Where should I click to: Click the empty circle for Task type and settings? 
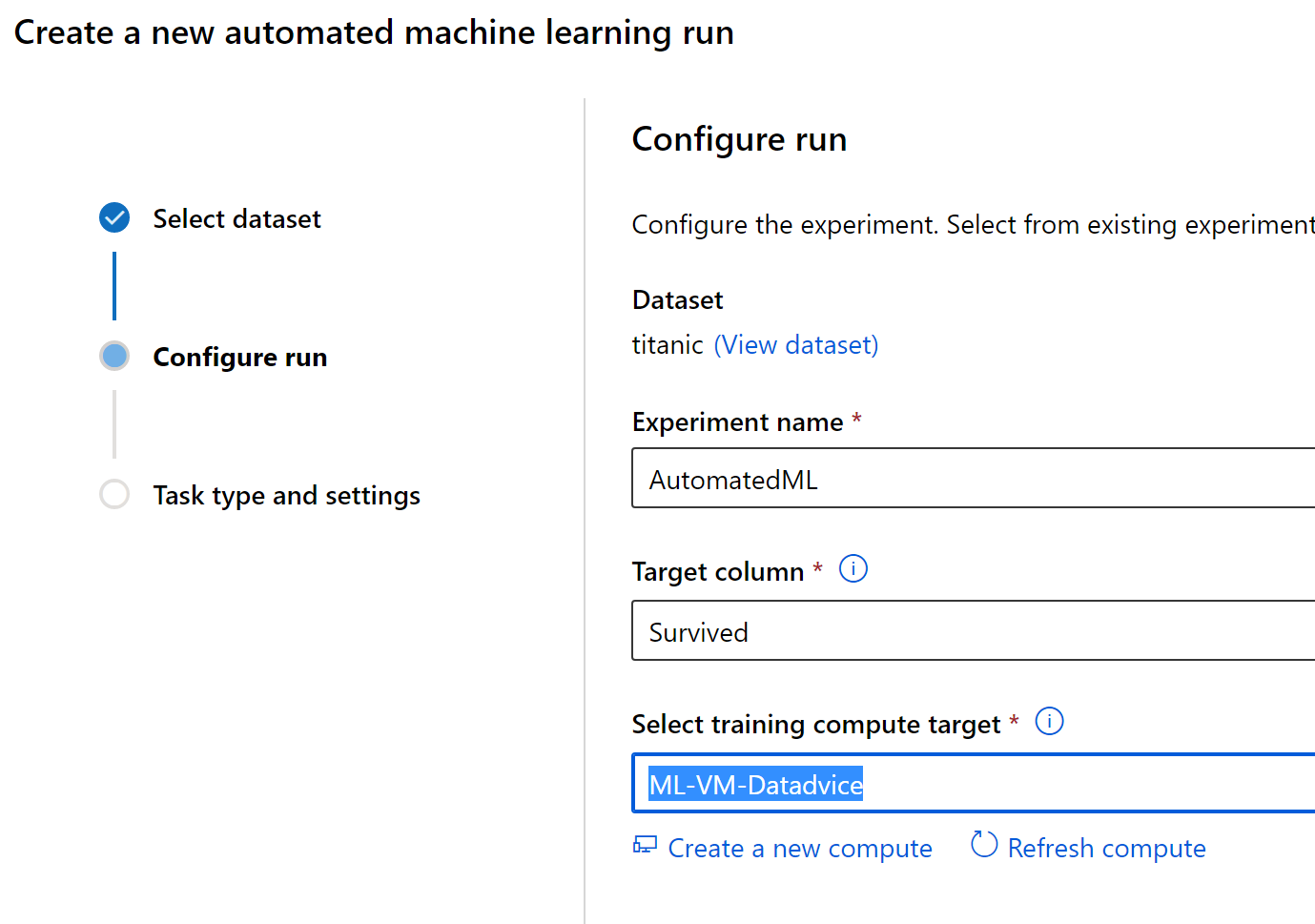point(113,494)
